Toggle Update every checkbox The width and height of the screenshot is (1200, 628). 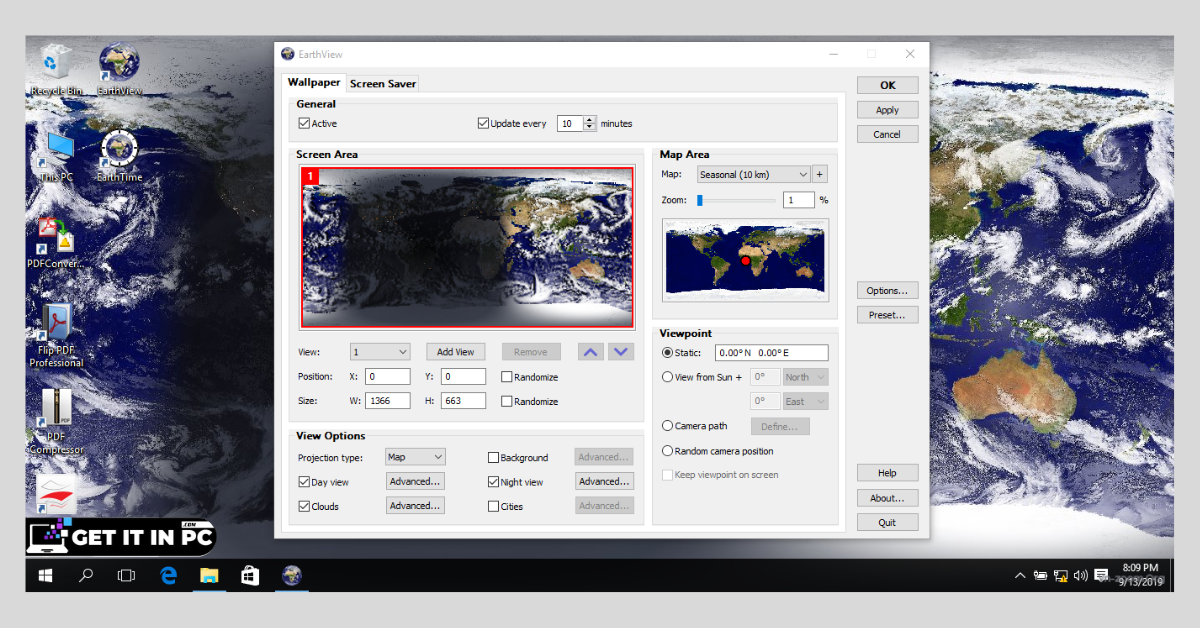(483, 123)
